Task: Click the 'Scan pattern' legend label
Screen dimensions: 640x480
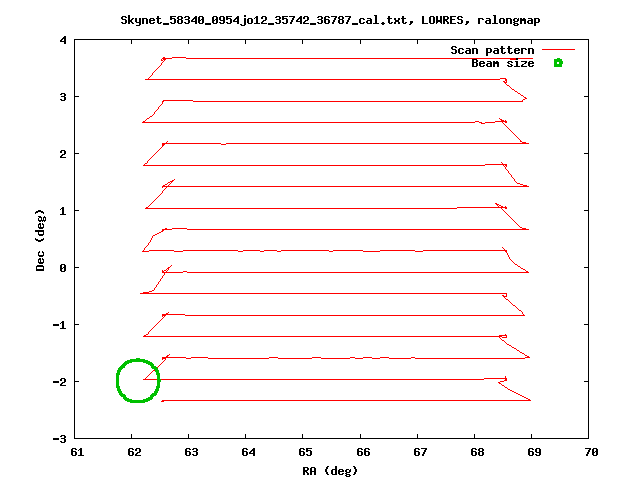Action: point(492,50)
